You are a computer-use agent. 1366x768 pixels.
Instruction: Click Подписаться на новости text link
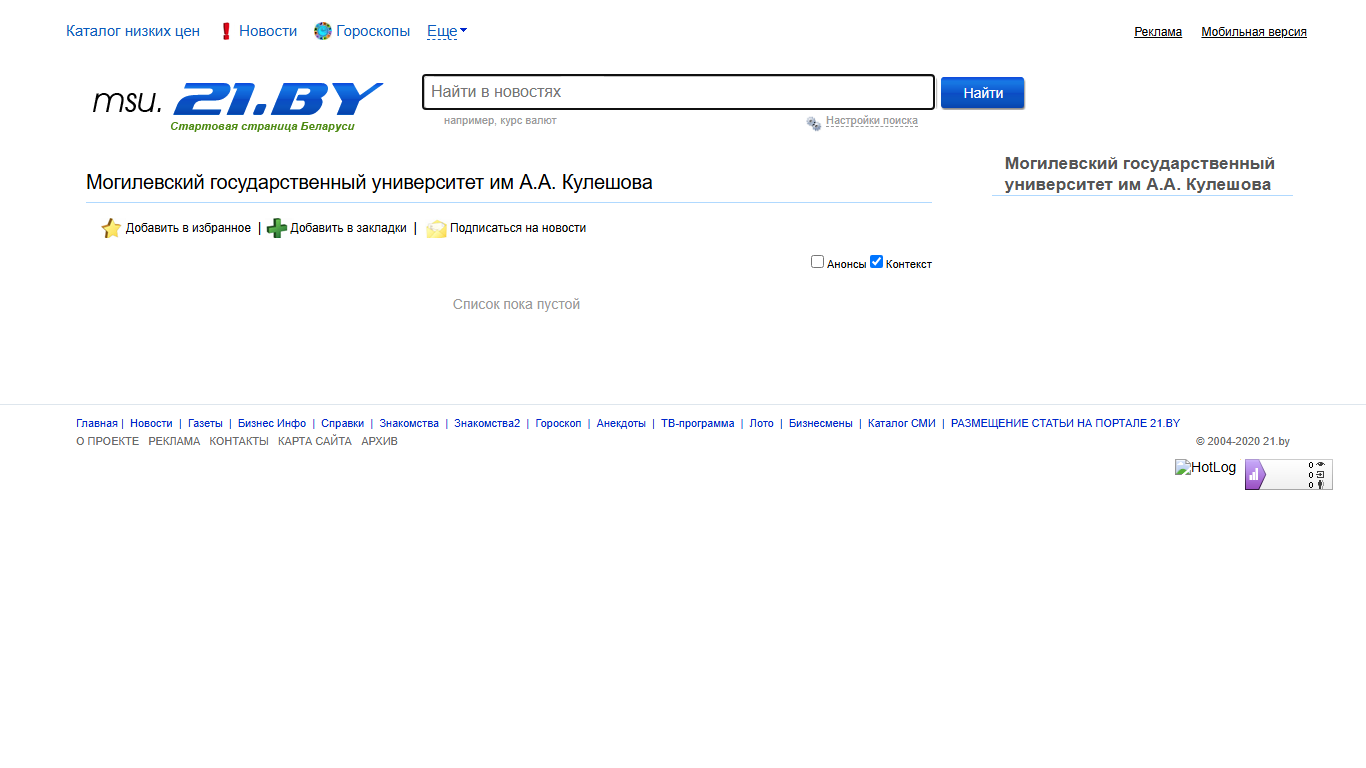tap(518, 228)
